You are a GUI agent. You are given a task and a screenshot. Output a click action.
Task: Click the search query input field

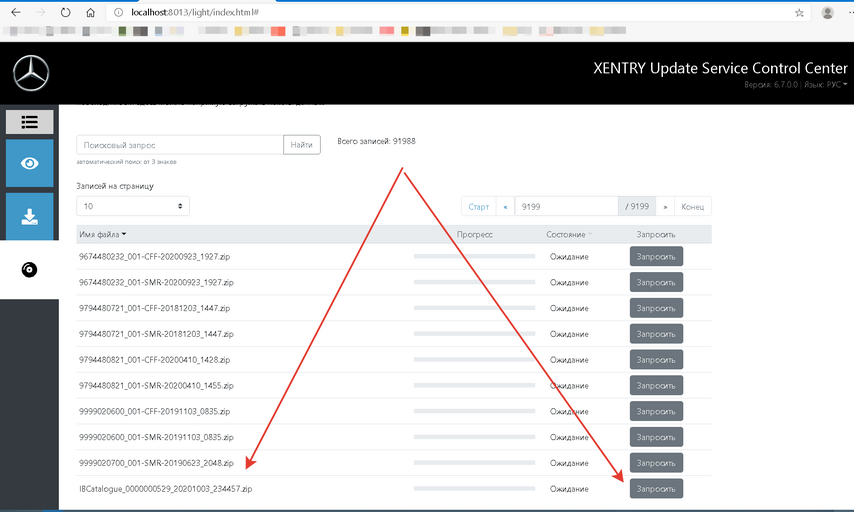click(x=180, y=145)
